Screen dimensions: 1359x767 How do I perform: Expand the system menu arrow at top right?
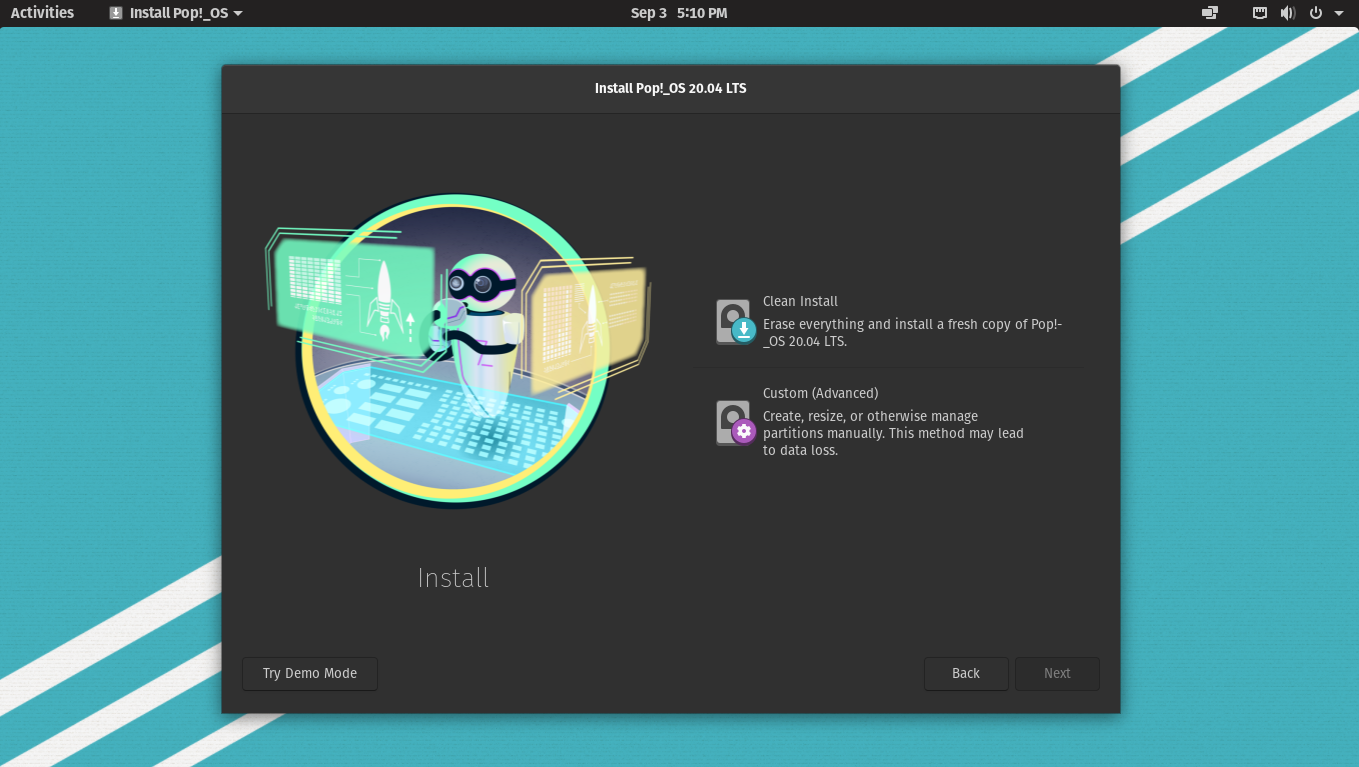tap(1339, 13)
